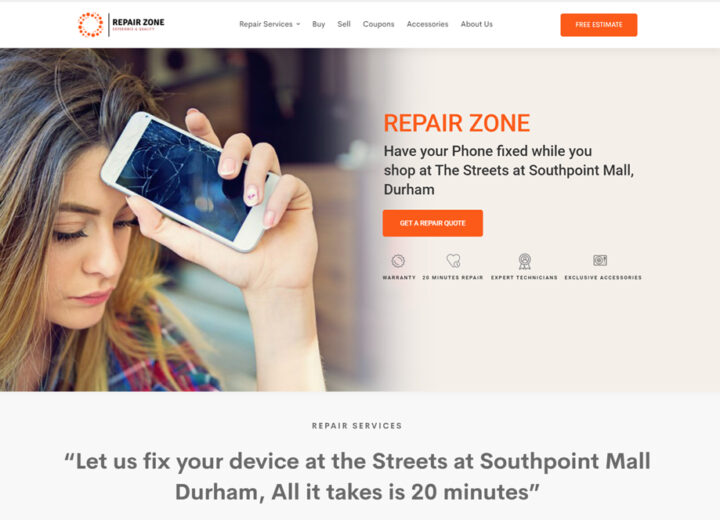
Task: Navigate to Accessories in the navbar
Action: pos(427,24)
